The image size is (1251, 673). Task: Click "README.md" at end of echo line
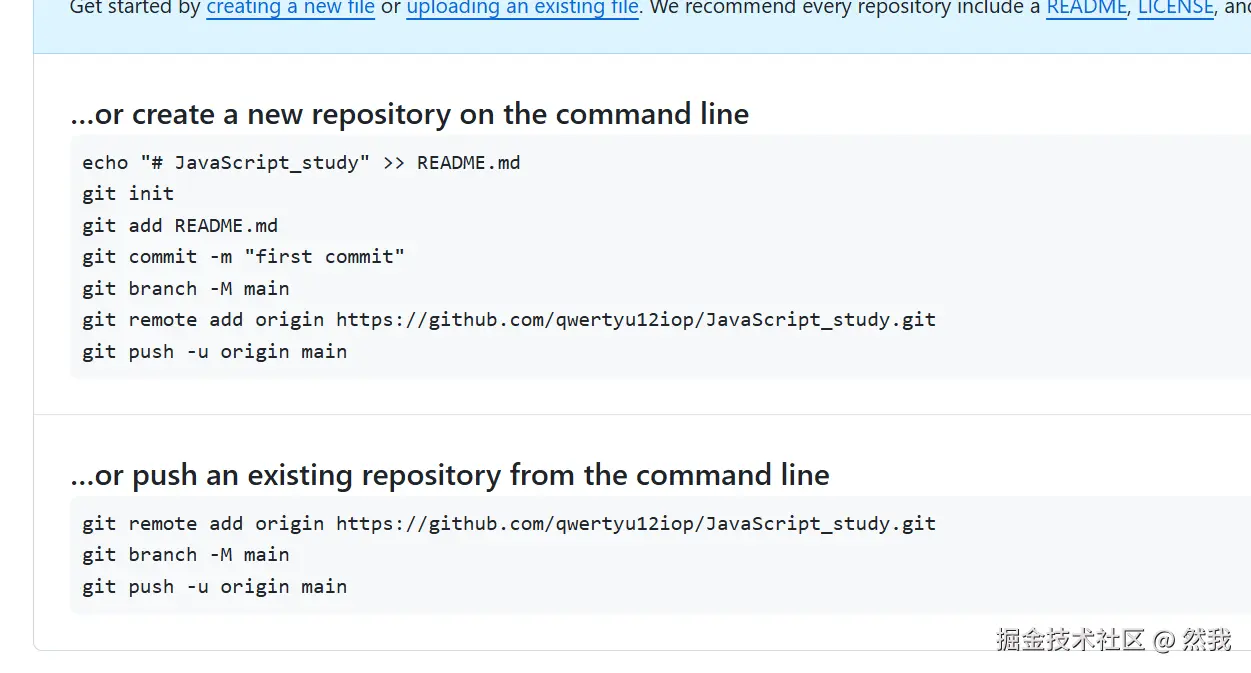click(468, 162)
